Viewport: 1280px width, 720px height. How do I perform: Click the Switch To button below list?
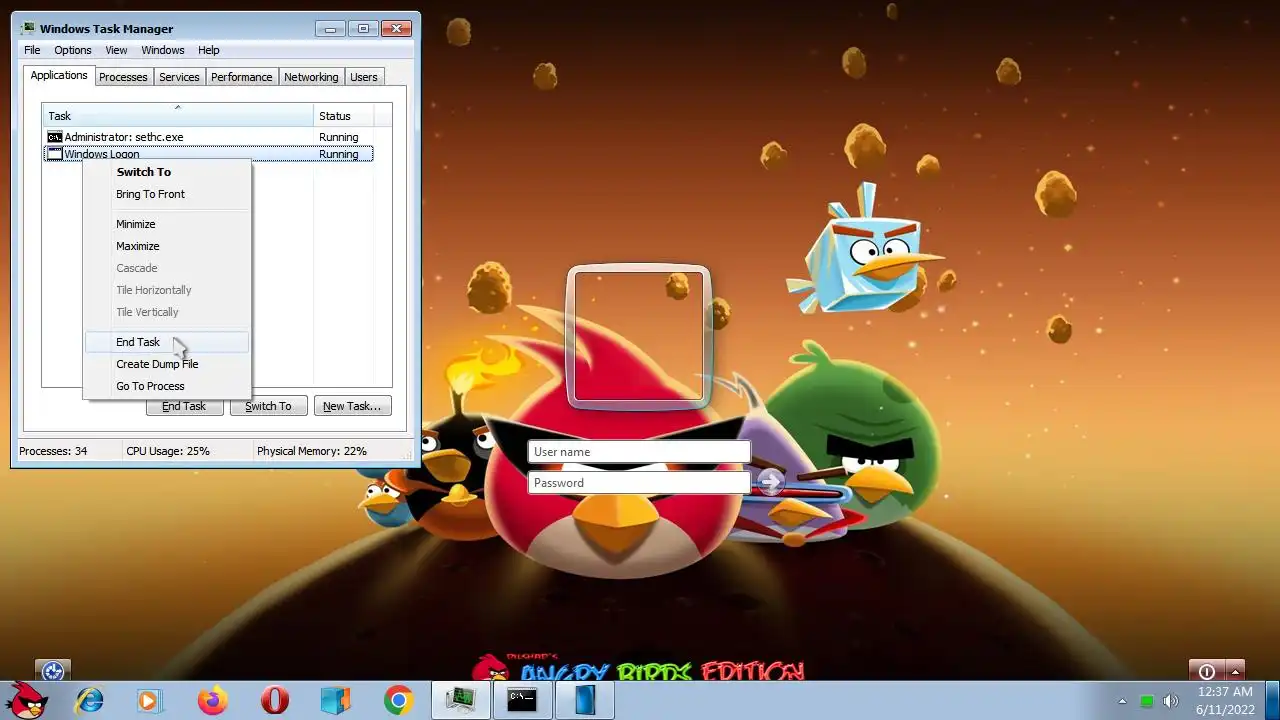click(268, 406)
